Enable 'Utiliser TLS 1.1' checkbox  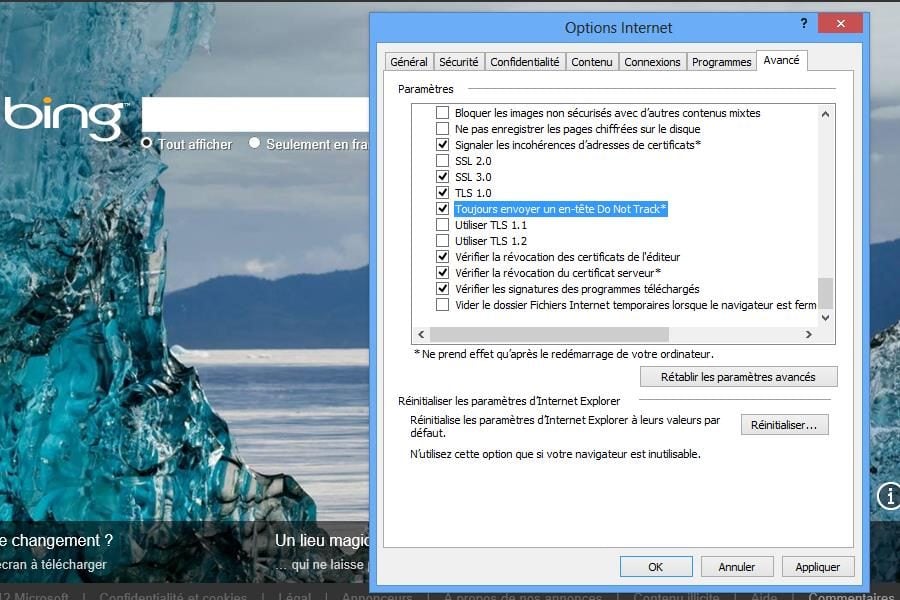pyautogui.click(x=443, y=225)
